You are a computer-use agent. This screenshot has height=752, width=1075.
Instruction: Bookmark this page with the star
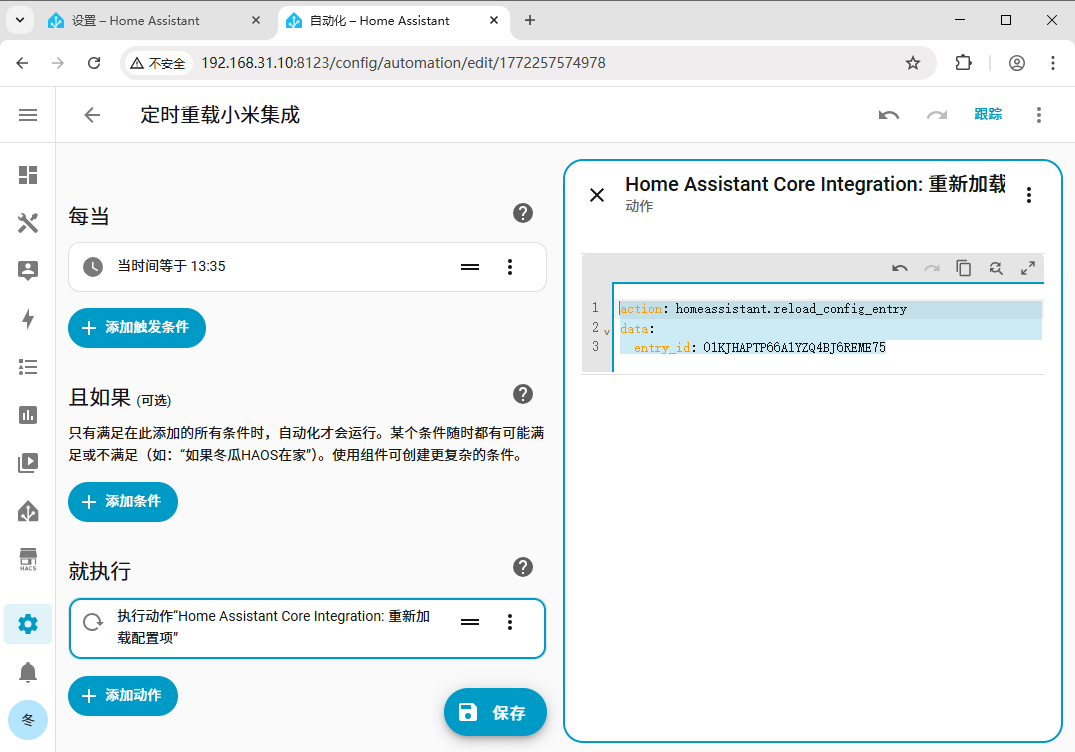[913, 63]
